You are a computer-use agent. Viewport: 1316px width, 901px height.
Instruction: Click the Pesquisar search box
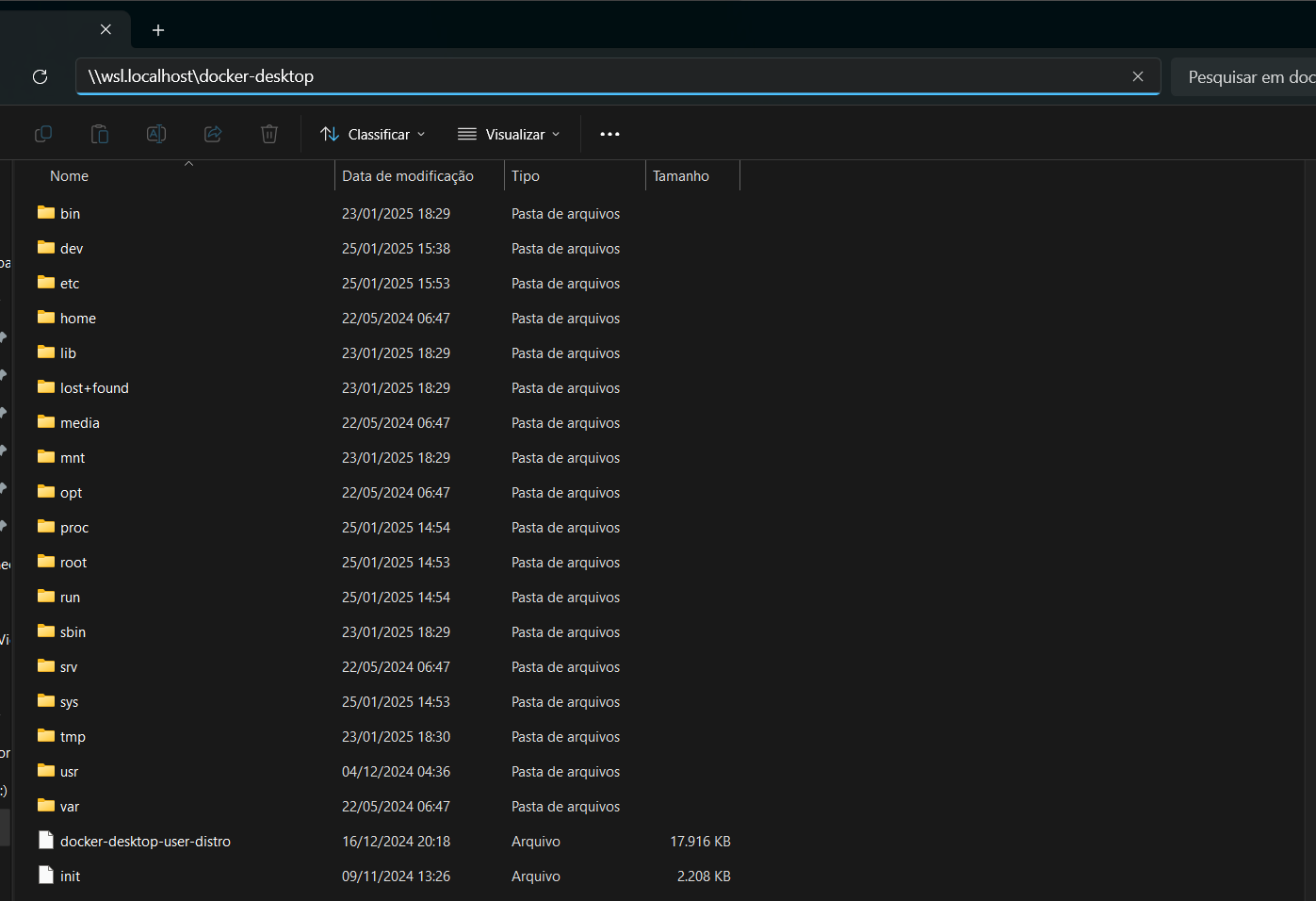[1243, 76]
